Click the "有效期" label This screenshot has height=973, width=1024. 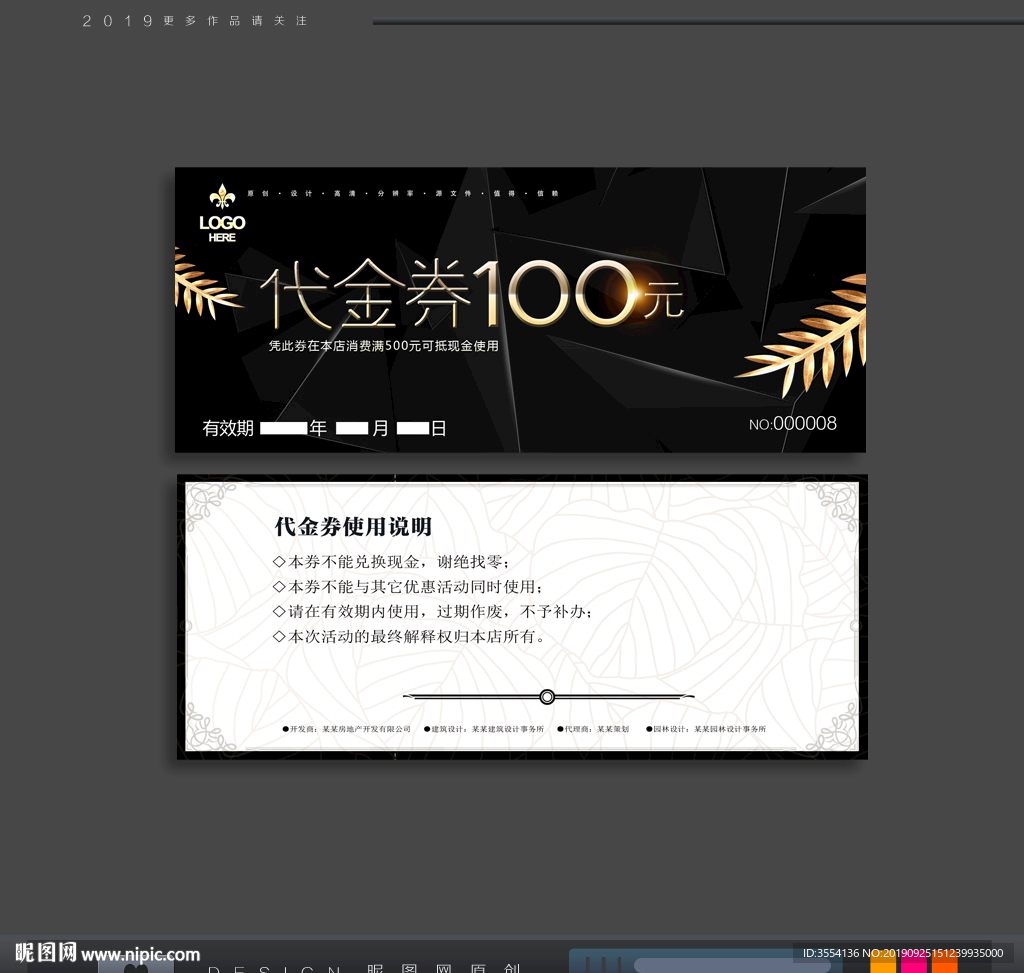tap(228, 428)
